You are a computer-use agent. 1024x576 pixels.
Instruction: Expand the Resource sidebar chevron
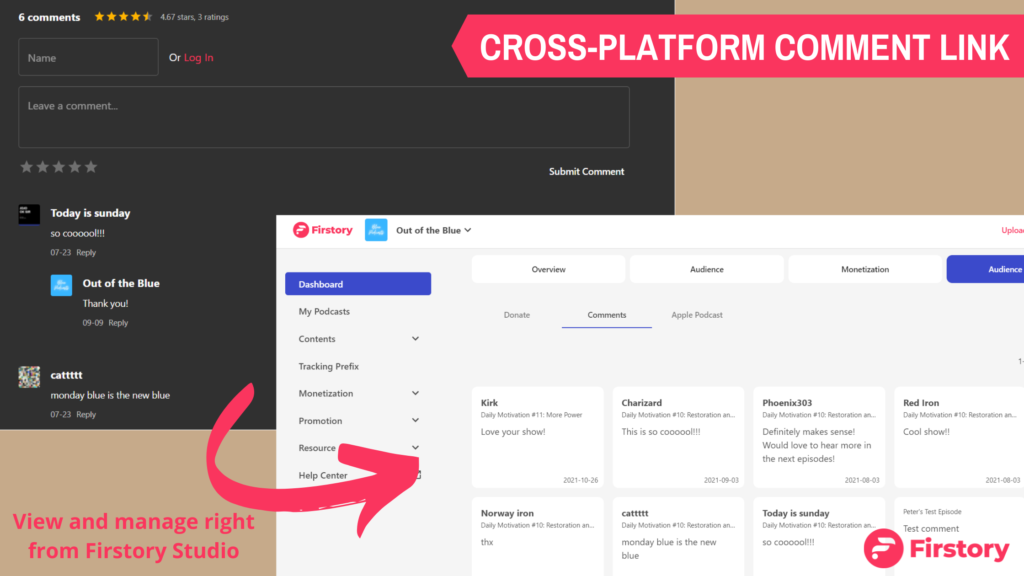point(415,448)
